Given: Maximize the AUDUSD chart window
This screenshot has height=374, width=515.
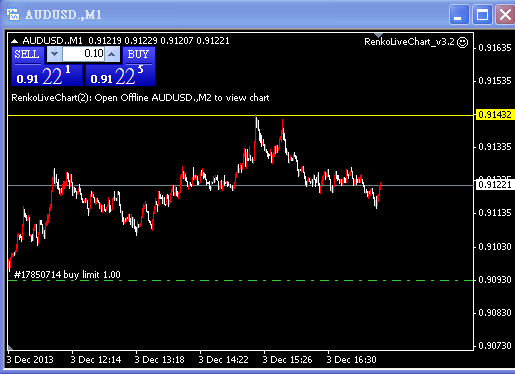Looking at the screenshot, I should (x=482, y=15).
